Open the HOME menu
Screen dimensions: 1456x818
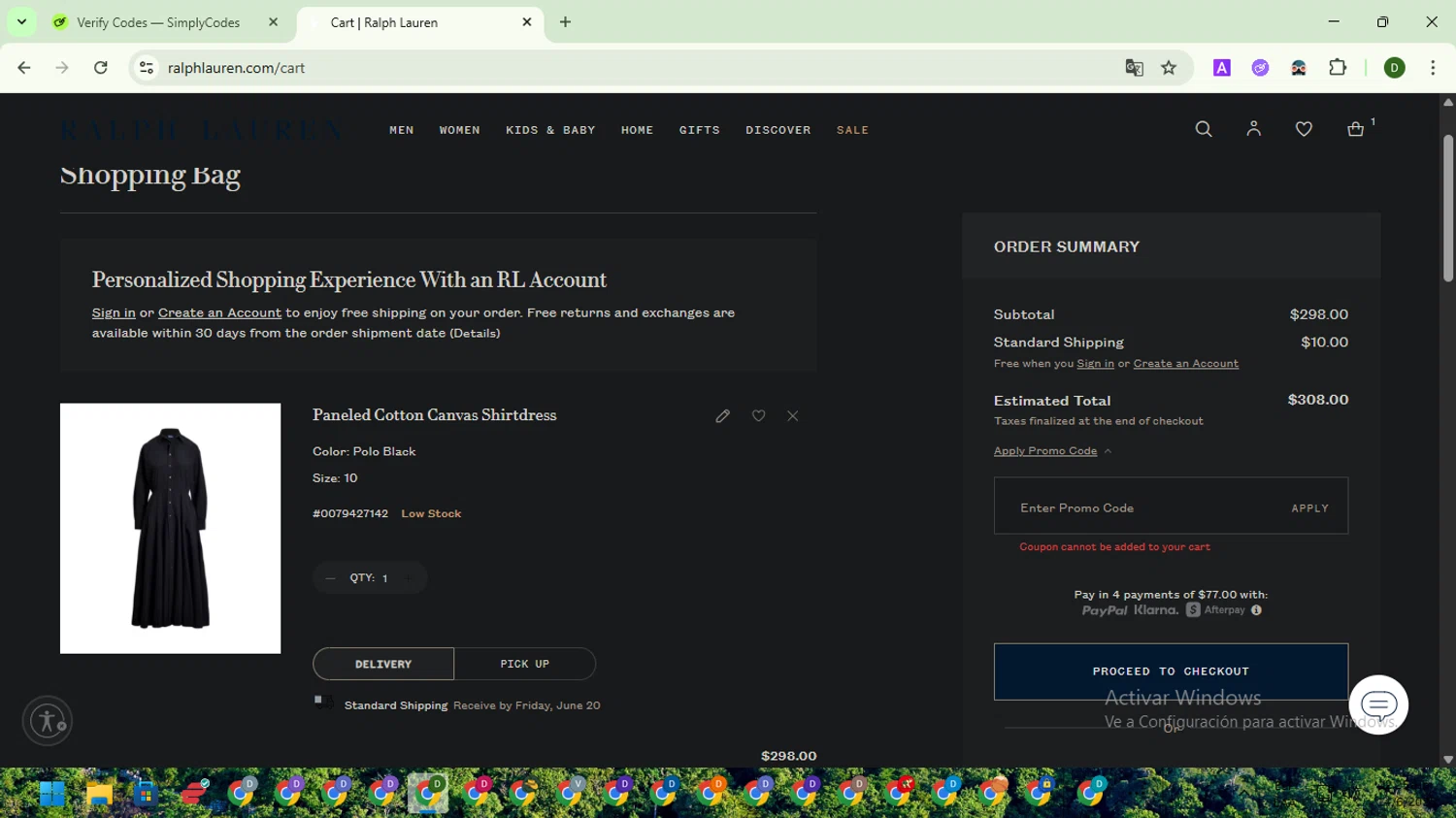click(x=638, y=130)
